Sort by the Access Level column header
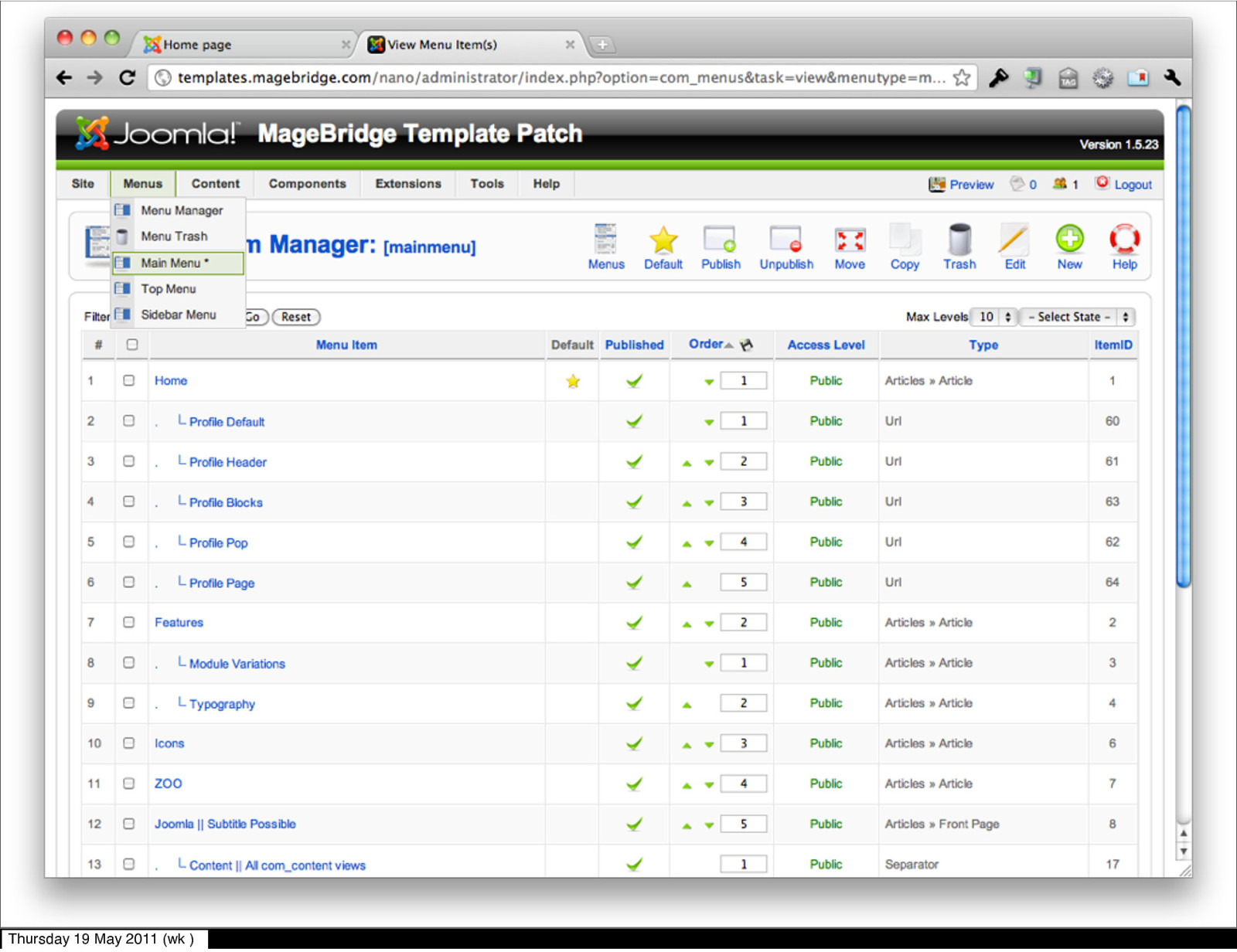 click(x=826, y=345)
